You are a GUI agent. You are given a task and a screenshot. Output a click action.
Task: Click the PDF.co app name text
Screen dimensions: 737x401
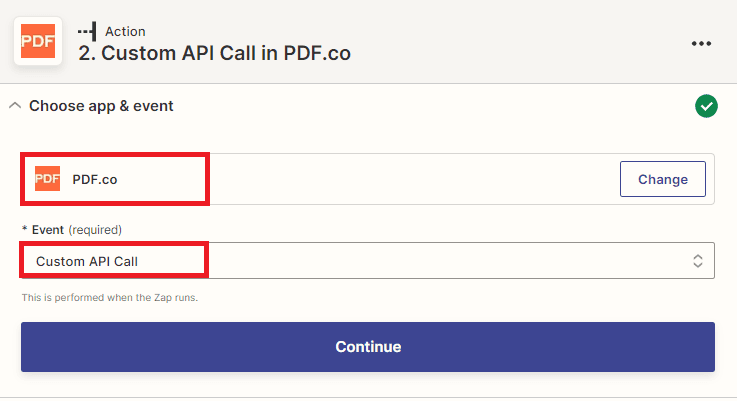[x=95, y=179]
